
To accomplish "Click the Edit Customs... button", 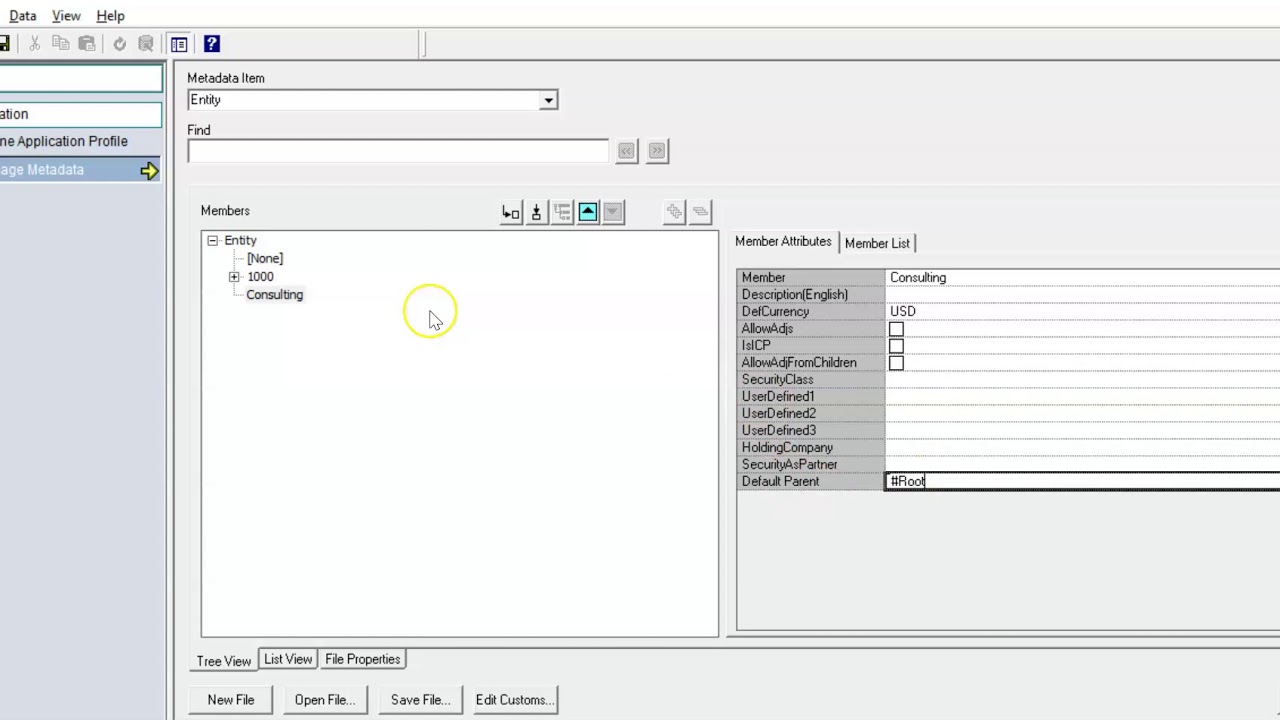I will (x=515, y=700).
